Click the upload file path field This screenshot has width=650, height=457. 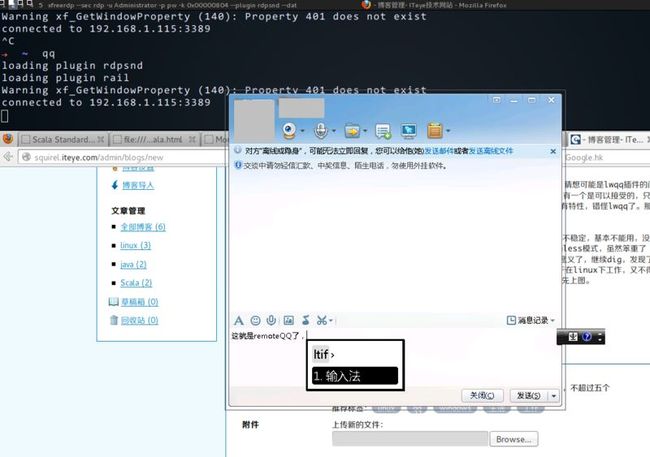point(410,439)
